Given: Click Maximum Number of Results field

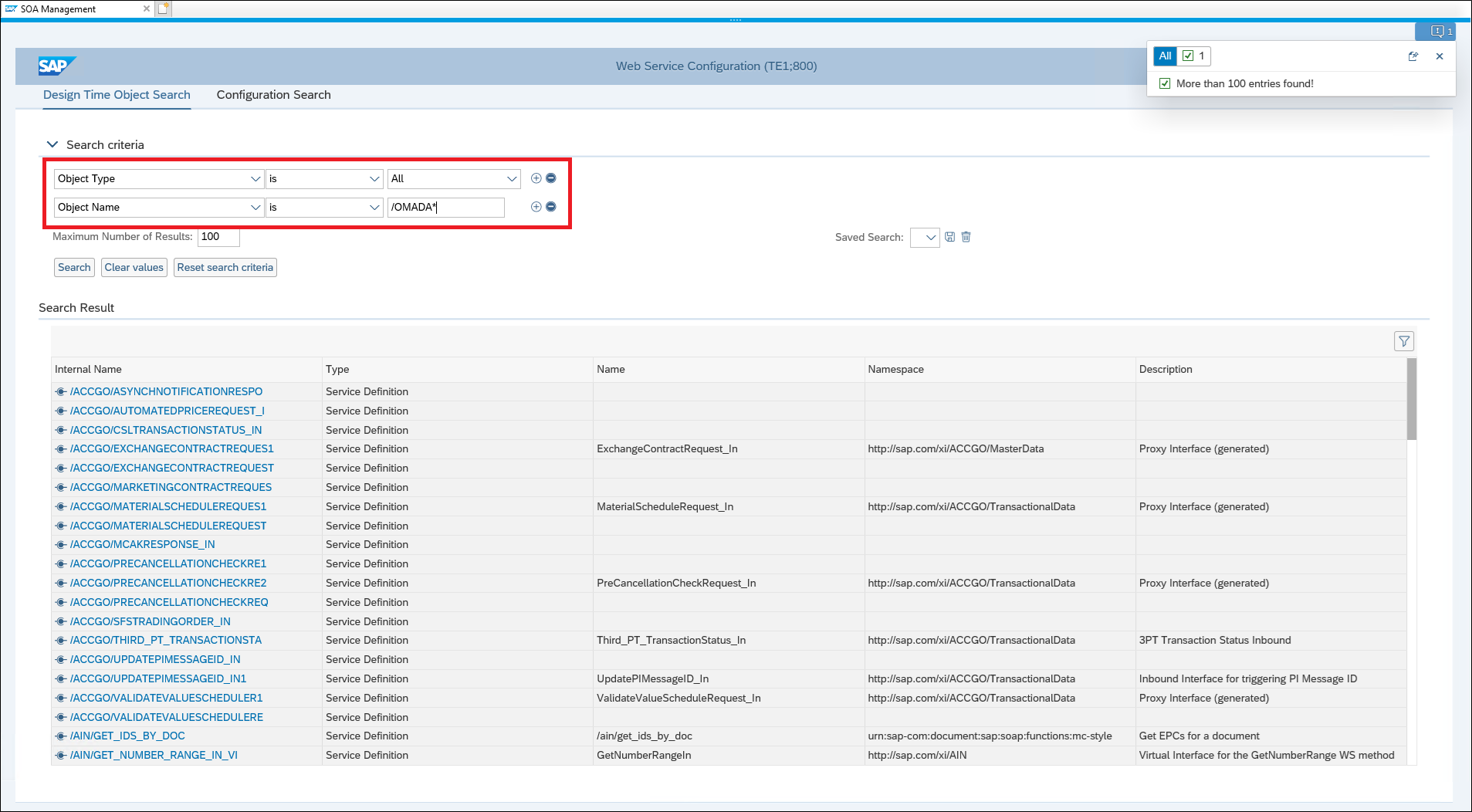Looking at the screenshot, I should [218, 237].
